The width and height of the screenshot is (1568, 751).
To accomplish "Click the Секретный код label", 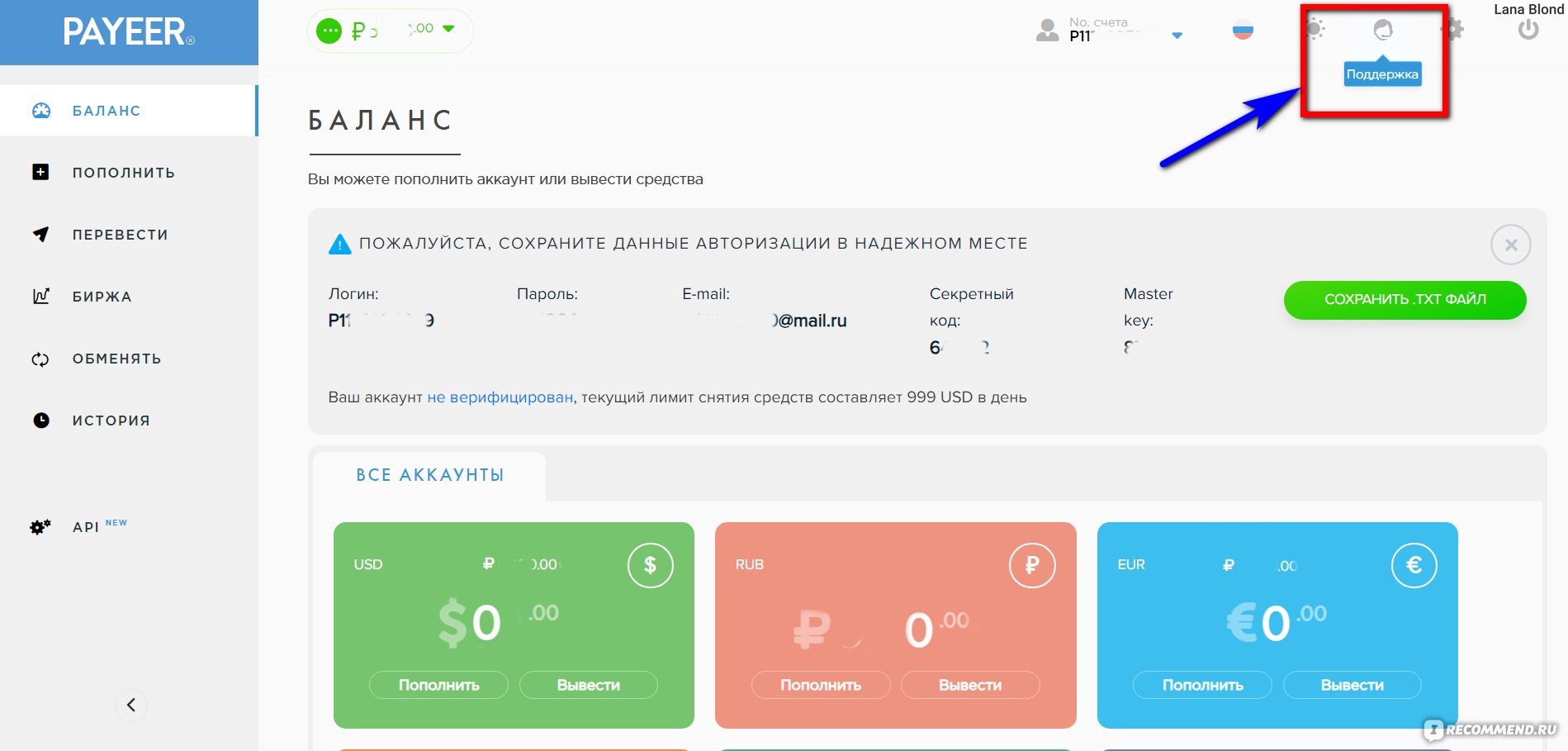I will pos(971,307).
